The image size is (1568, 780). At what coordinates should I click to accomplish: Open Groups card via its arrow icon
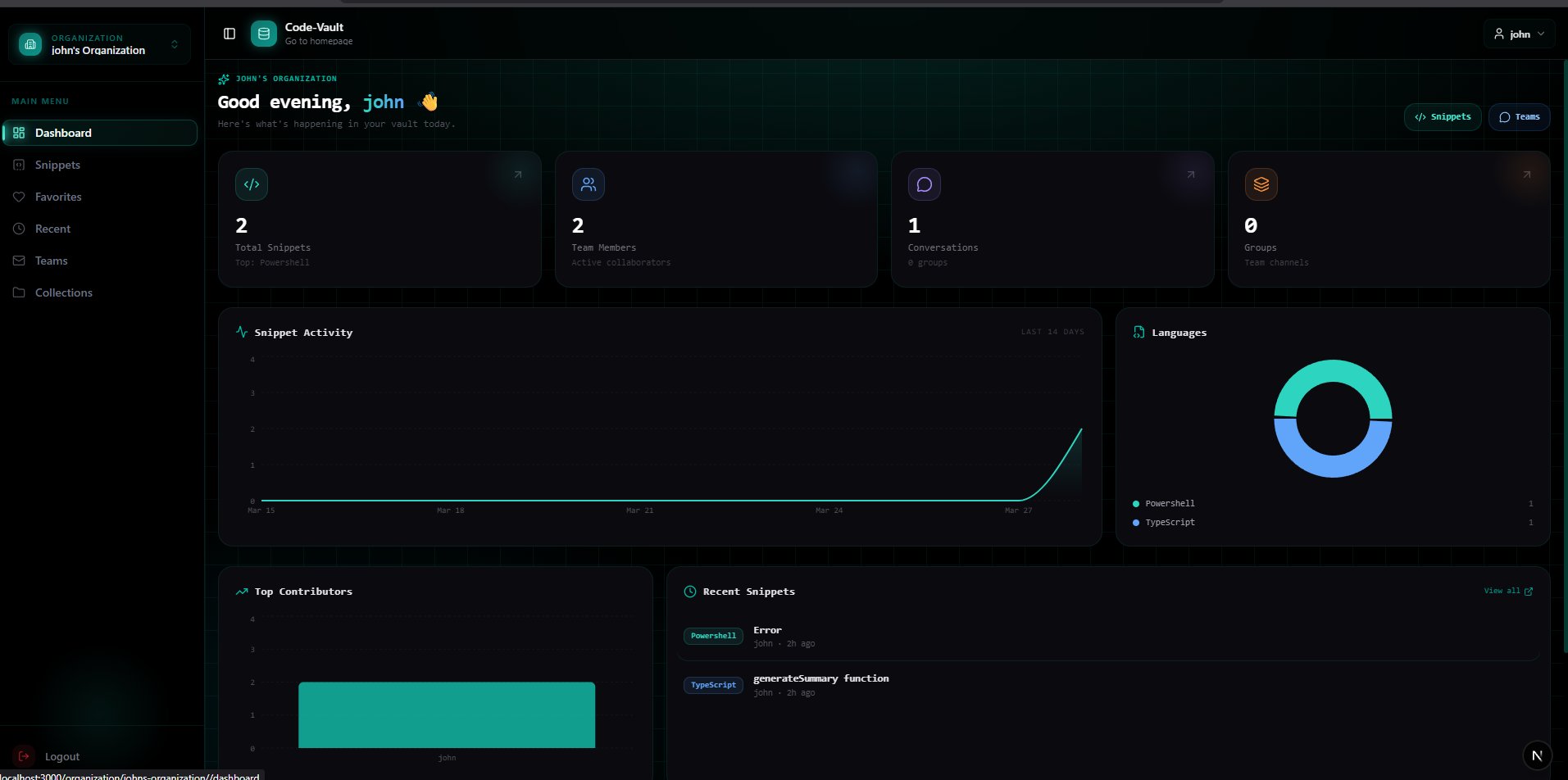point(1527,175)
